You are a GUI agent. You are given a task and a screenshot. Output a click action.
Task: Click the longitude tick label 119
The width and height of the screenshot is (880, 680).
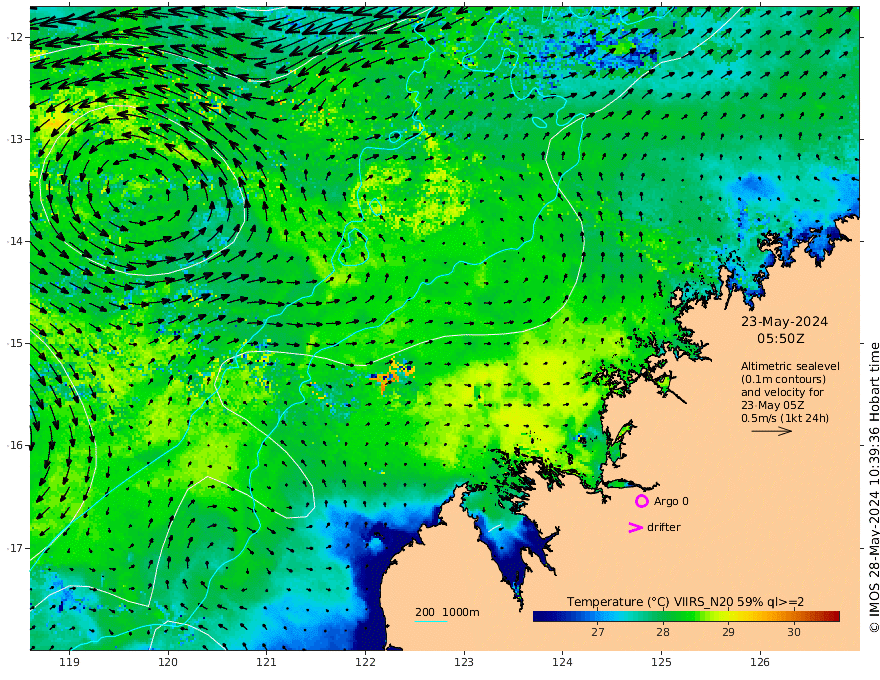(x=69, y=662)
